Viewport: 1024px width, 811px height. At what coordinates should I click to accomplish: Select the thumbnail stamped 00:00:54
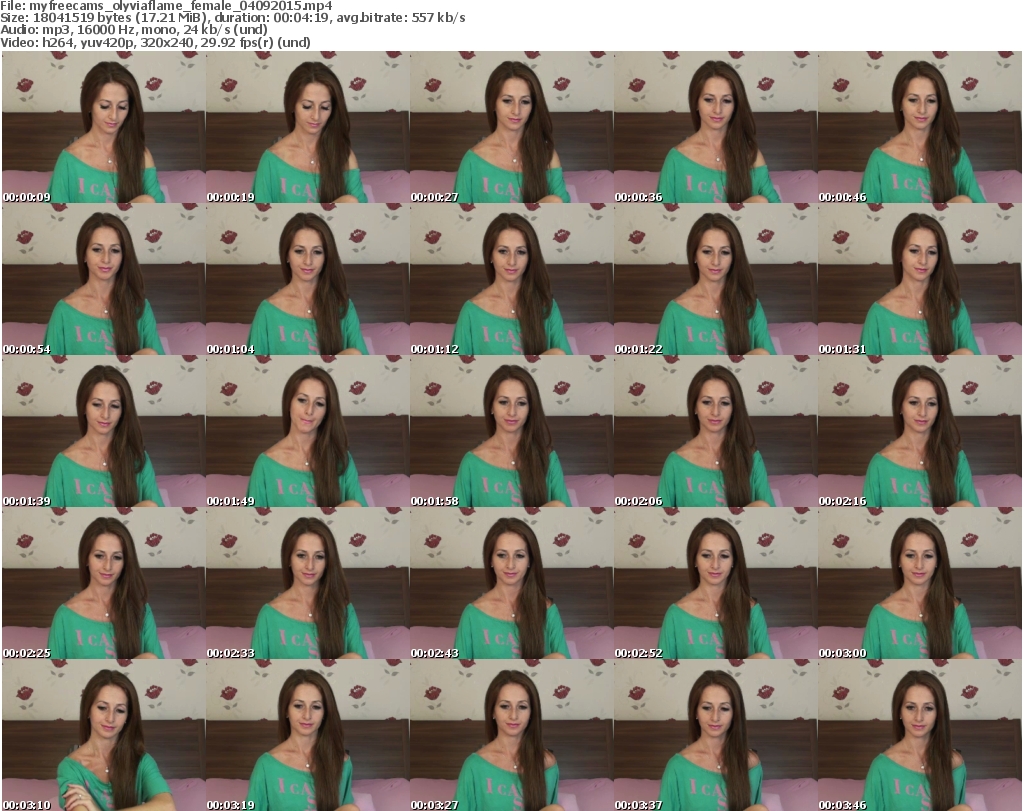pyautogui.click(x=104, y=279)
